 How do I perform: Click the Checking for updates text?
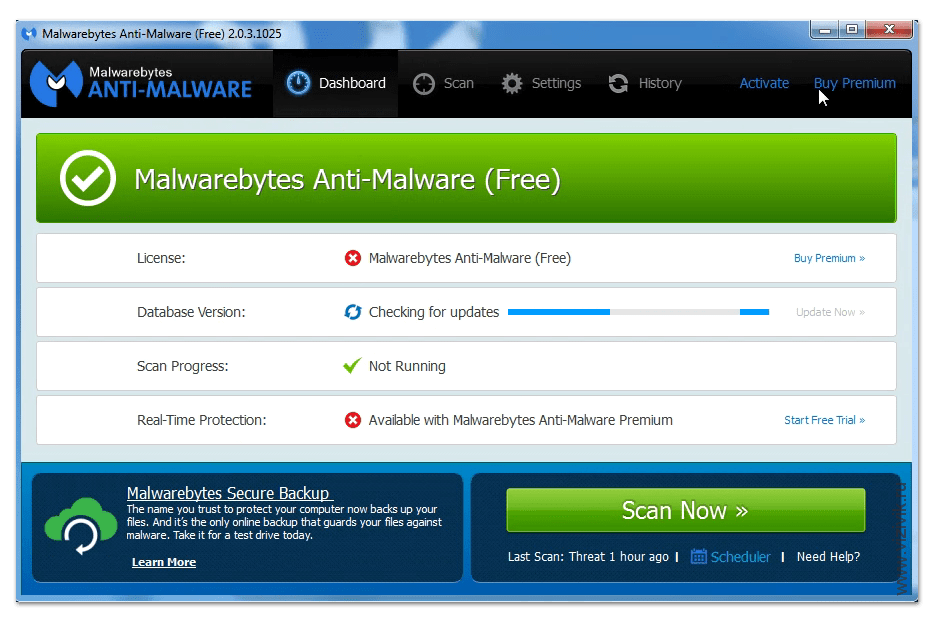[x=434, y=312]
